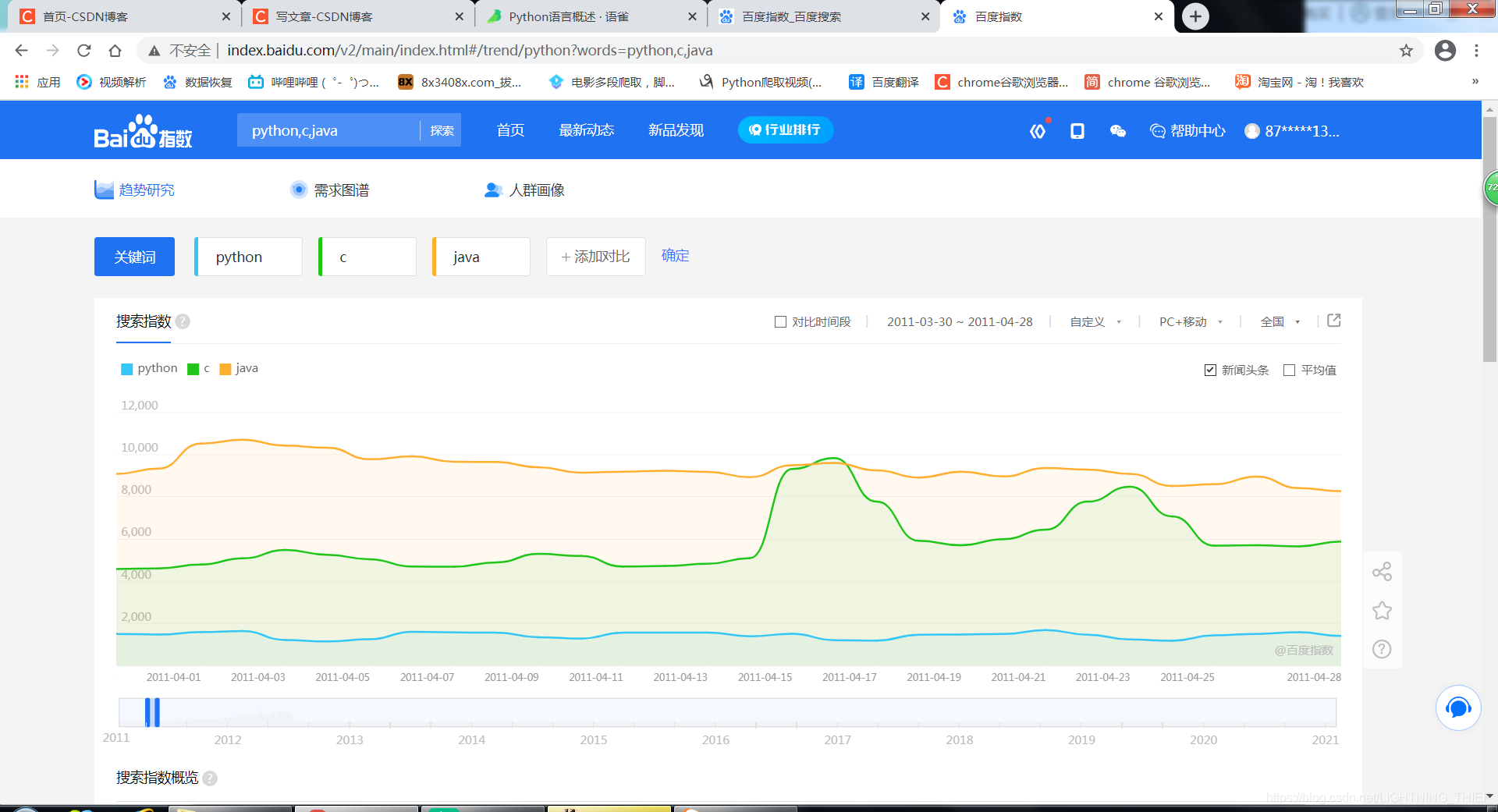The image size is (1498, 812).
Task: Click the java keyword field
Action: [x=481, y=257]
